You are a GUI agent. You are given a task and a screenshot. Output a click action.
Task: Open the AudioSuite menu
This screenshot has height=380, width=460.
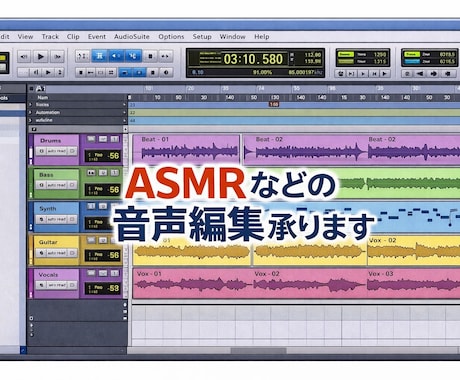click(132, 37)
